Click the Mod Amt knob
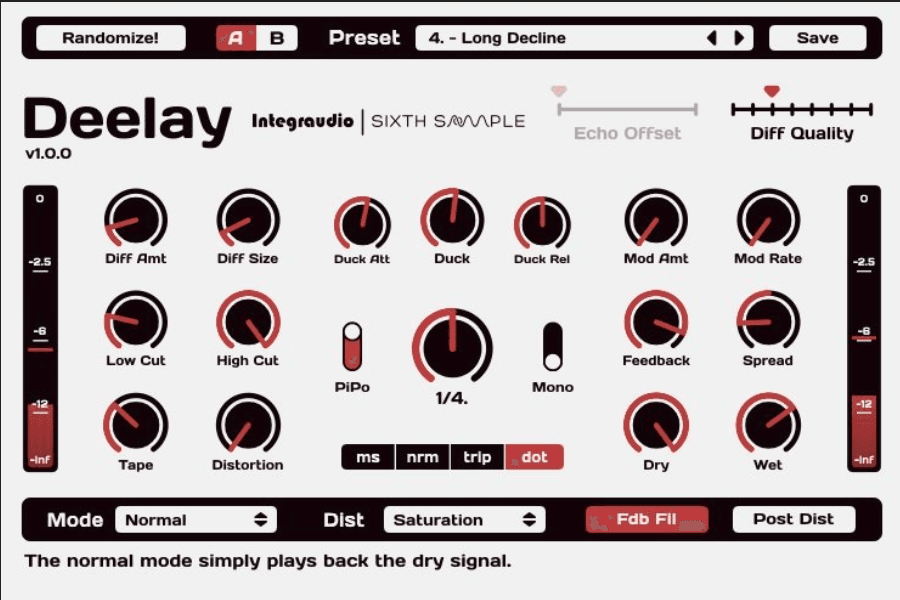Image resolution: width=900 pixels, height=600 pixels. (x=656, y=220)
